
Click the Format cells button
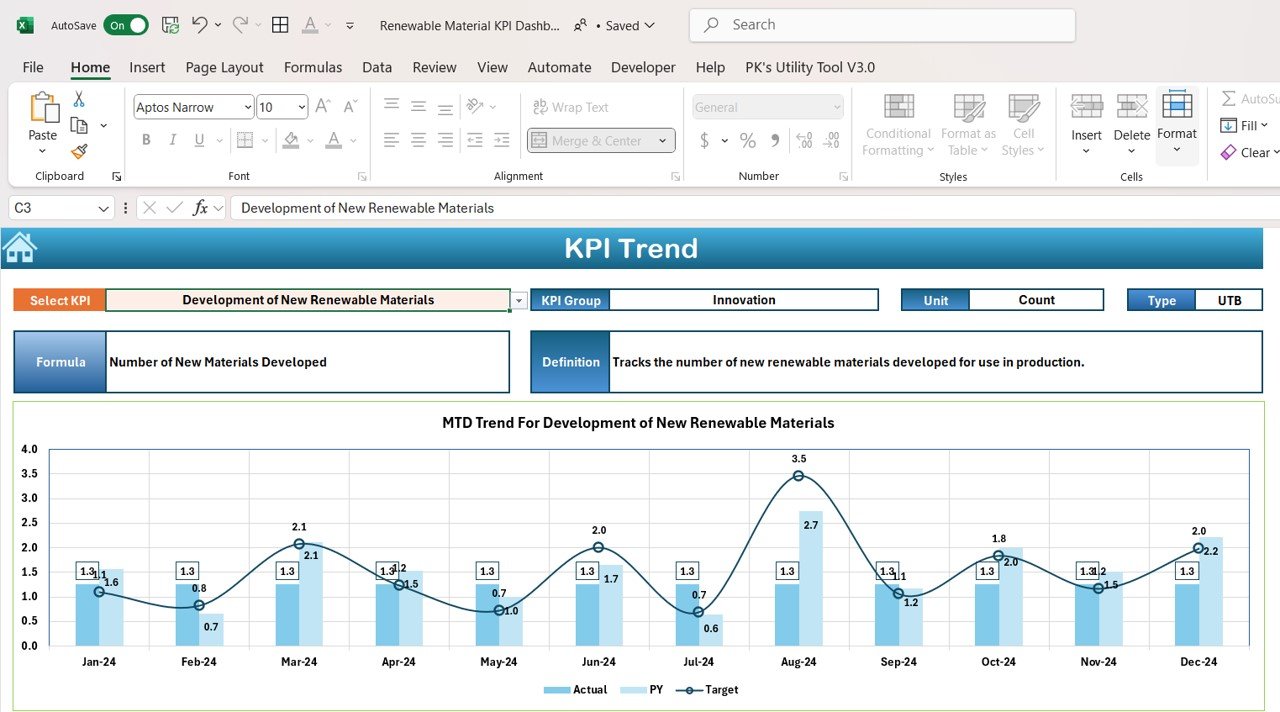point(1177,125)
